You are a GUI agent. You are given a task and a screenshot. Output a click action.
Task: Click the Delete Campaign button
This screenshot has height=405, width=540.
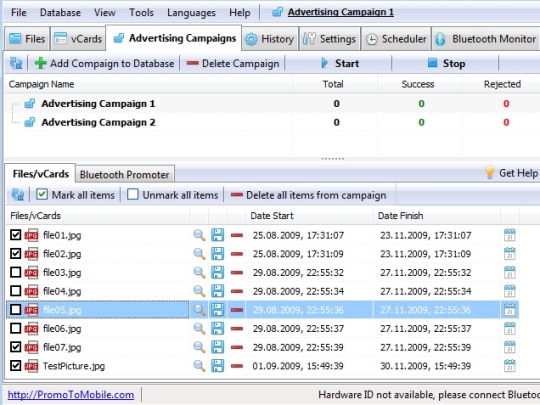tap(233, 63)
